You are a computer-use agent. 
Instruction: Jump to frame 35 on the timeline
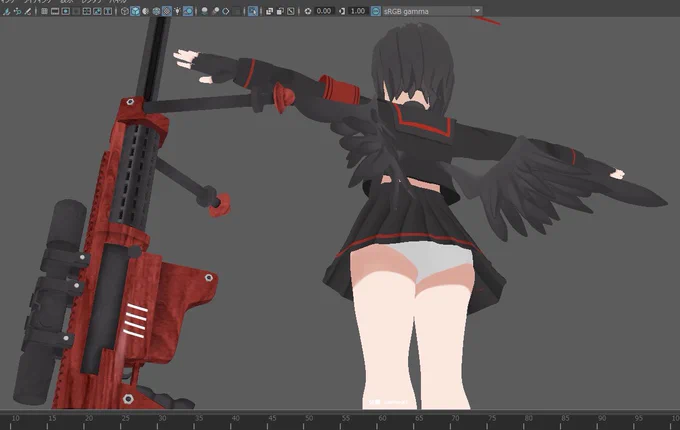point(199,418)
